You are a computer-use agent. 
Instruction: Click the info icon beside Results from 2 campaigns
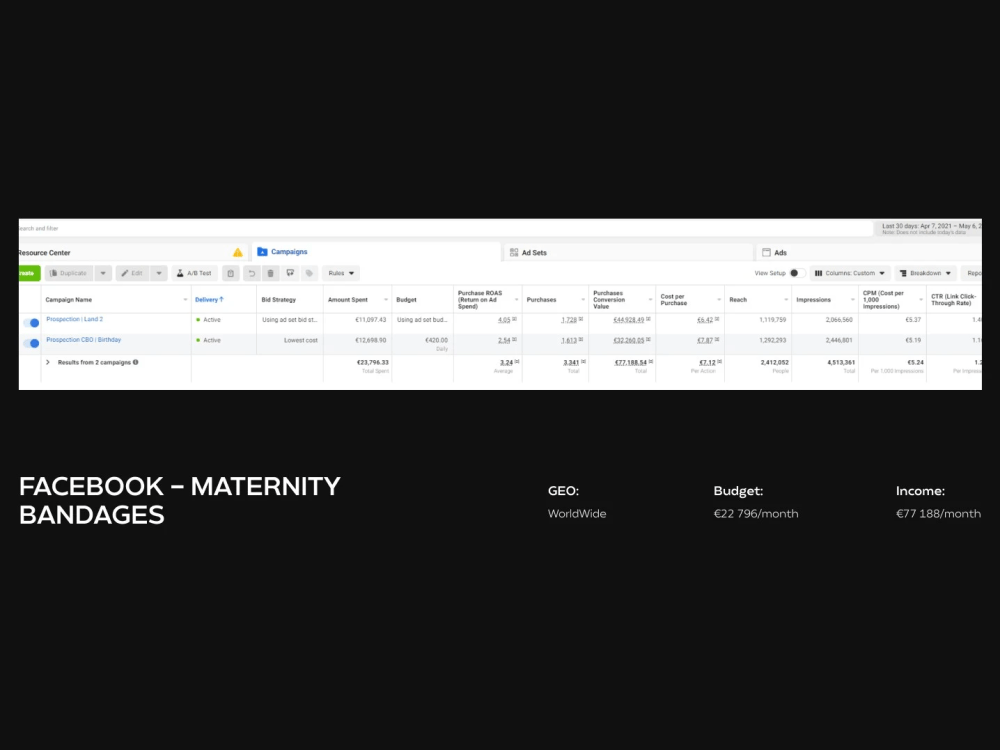[135, 362]
